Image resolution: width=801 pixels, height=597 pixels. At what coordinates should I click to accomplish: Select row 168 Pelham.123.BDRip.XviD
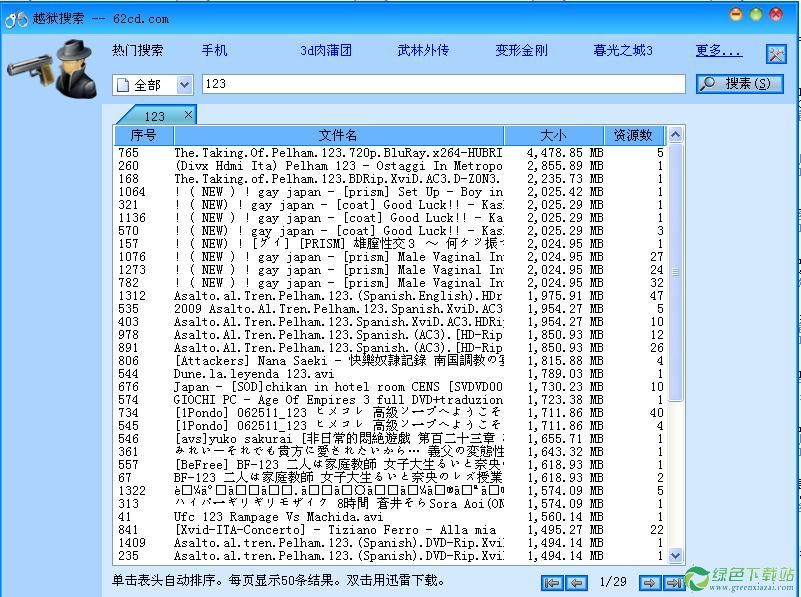[390, 179]
